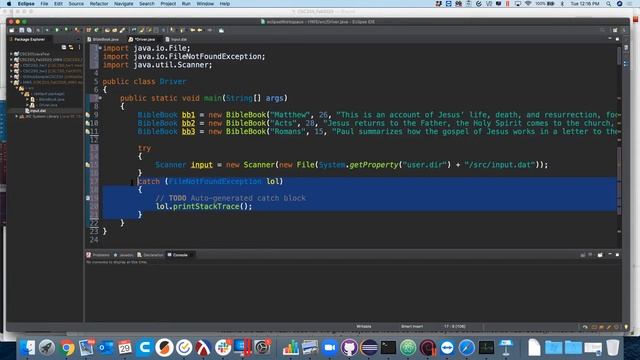Open the Refactor menu
The width and height of the screenshot is (640, 360).
click(99, 4)
